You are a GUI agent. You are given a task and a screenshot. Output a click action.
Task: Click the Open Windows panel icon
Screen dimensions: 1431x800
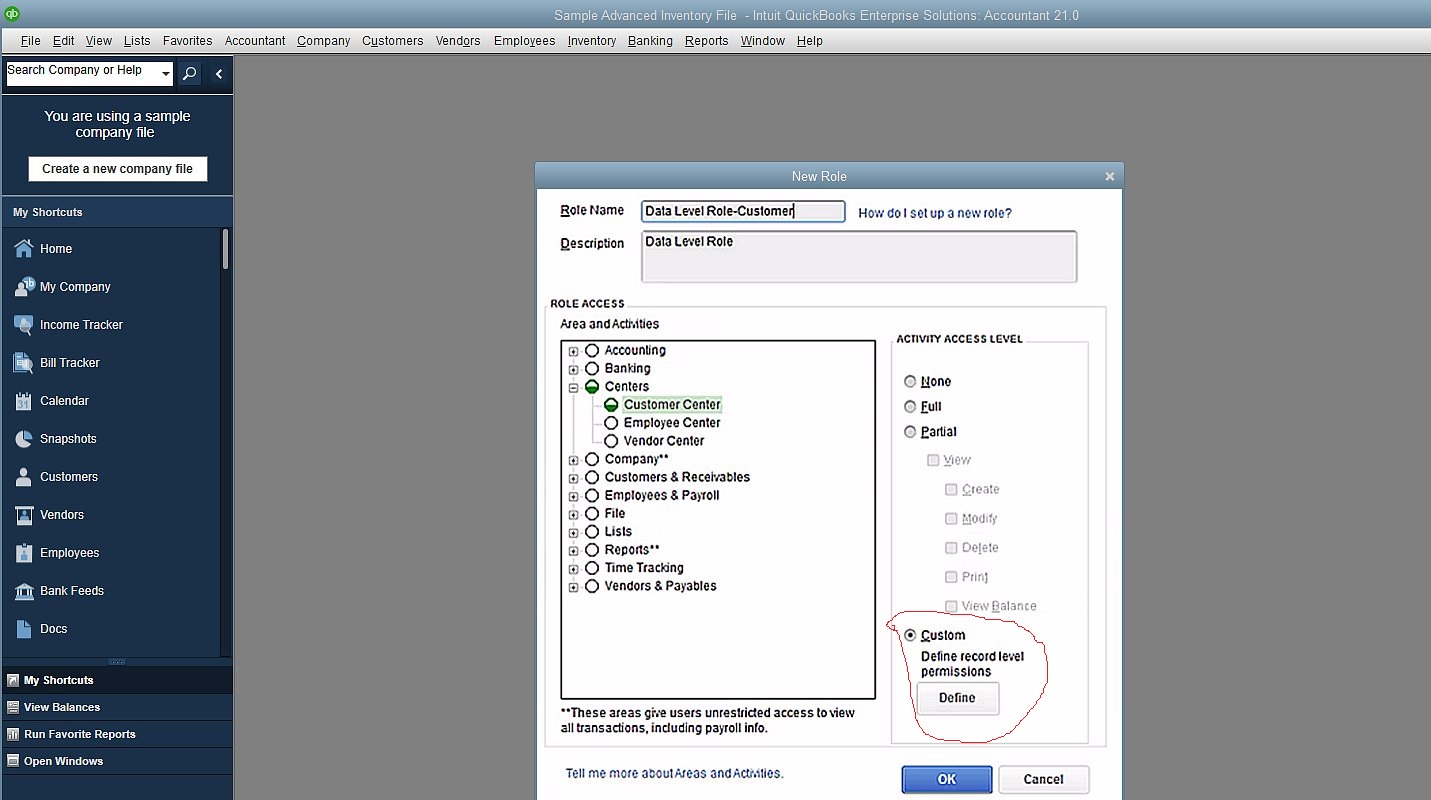13,761
